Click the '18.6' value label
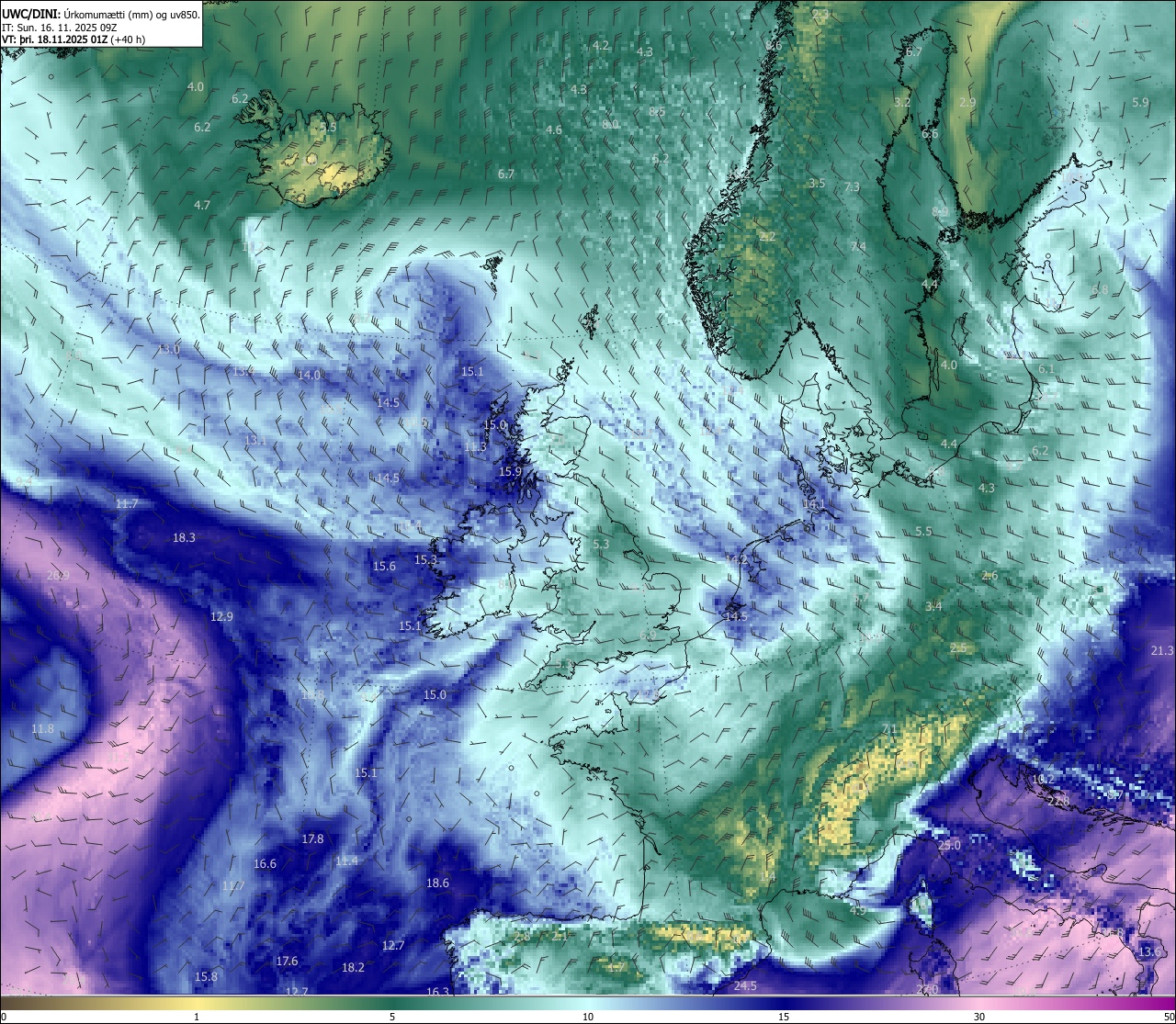Screen dimensions: 1176x1024 pyautogui.click(x=437, y=883)
